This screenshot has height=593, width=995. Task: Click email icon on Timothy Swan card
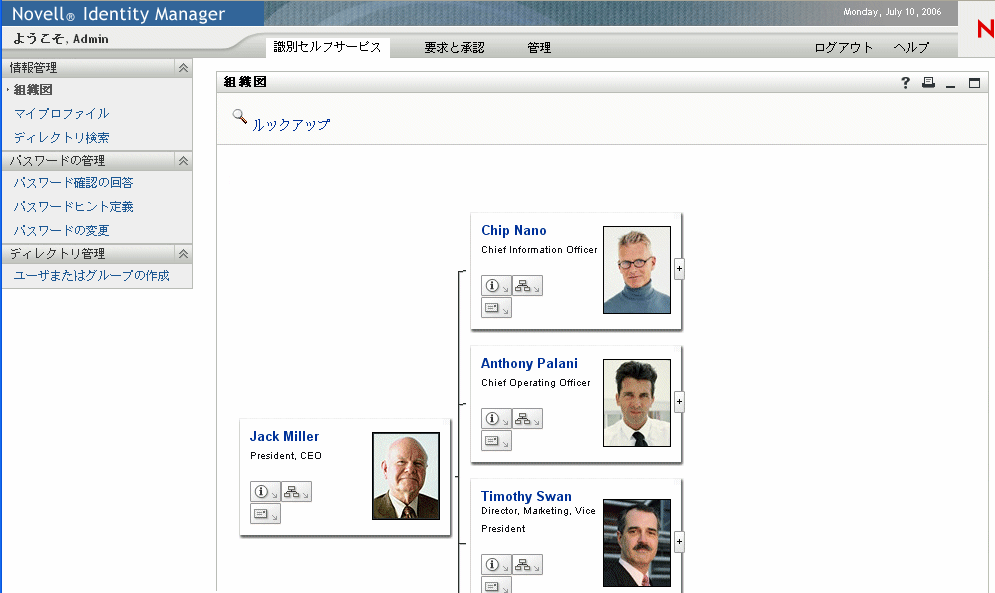point(496,585)
